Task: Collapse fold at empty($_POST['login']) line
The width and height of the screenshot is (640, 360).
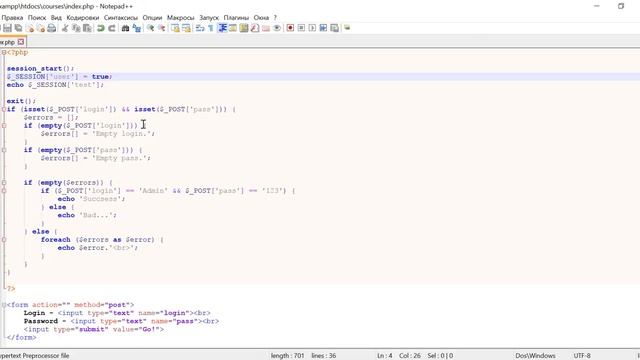Action: coord(4,126)
